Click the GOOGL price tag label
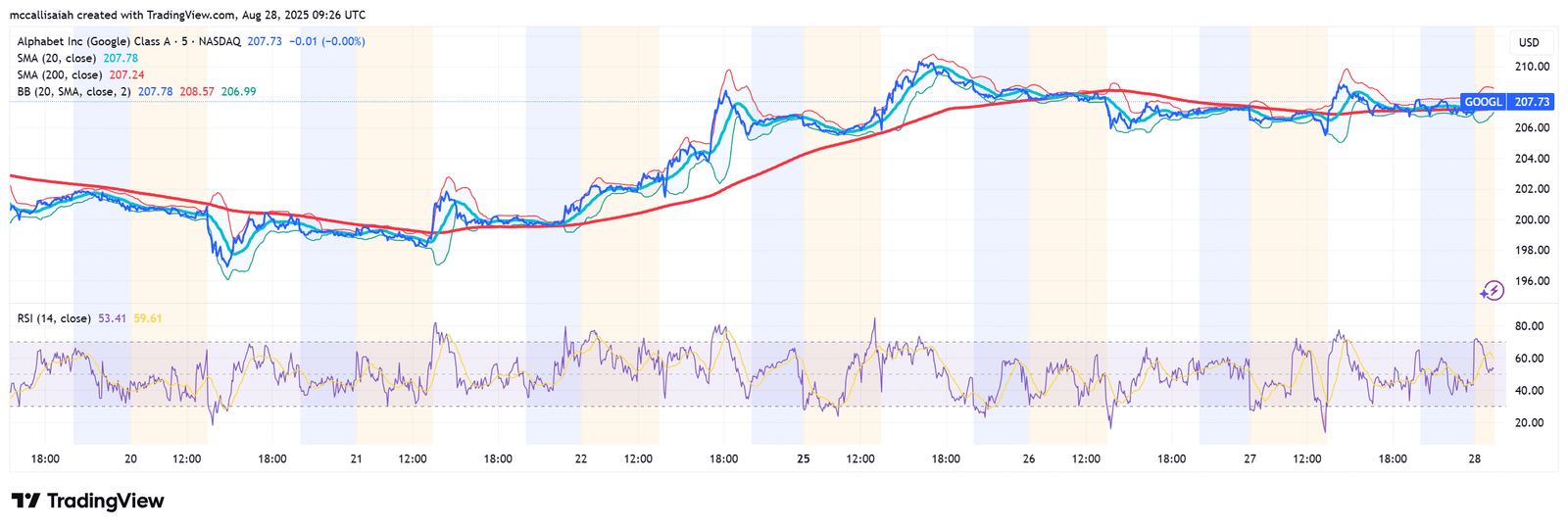Viewport: 1568px width, 530px height. (1483, 102)
